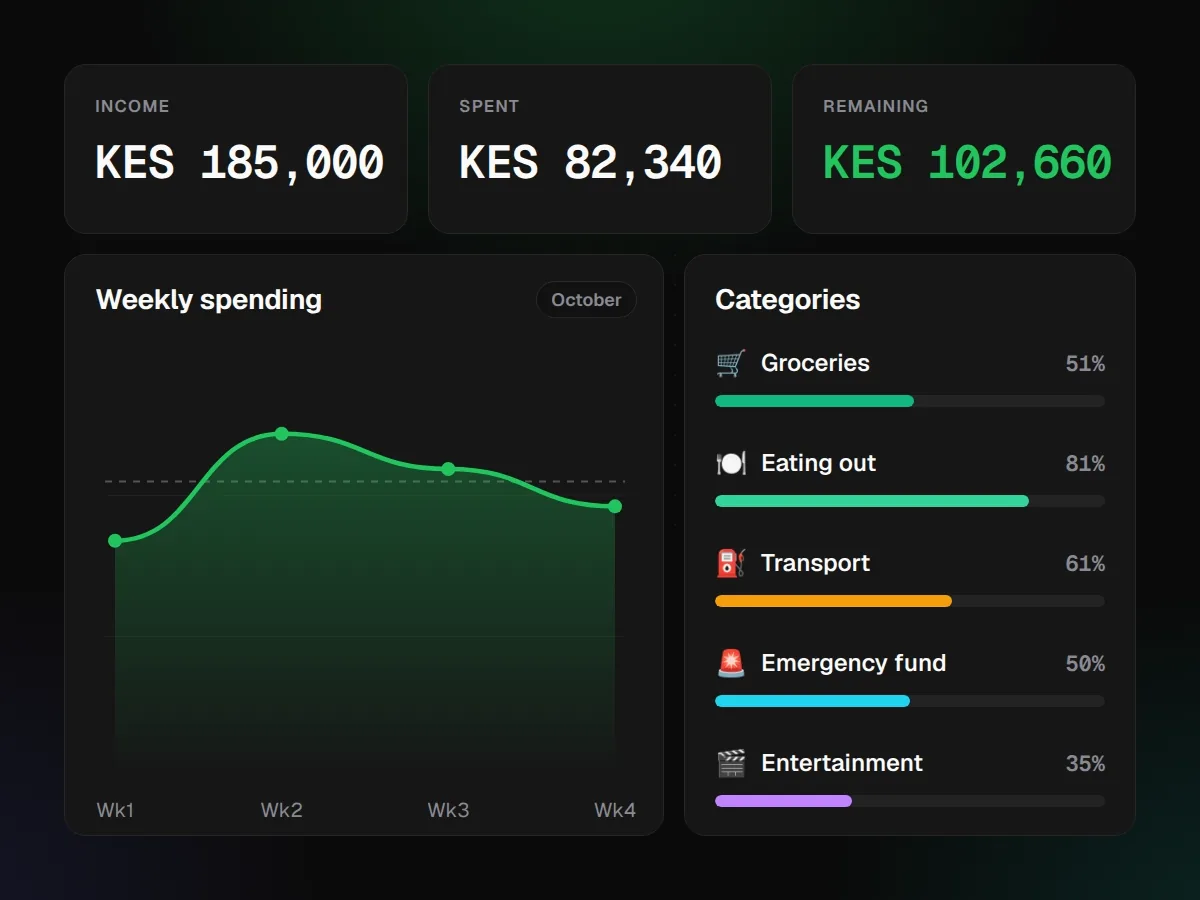The width and height of the screenshot is (1200, 900).
Task: Click the 81% Eating out percentage
Action: pyautogui.click(x=1085, y=464)
